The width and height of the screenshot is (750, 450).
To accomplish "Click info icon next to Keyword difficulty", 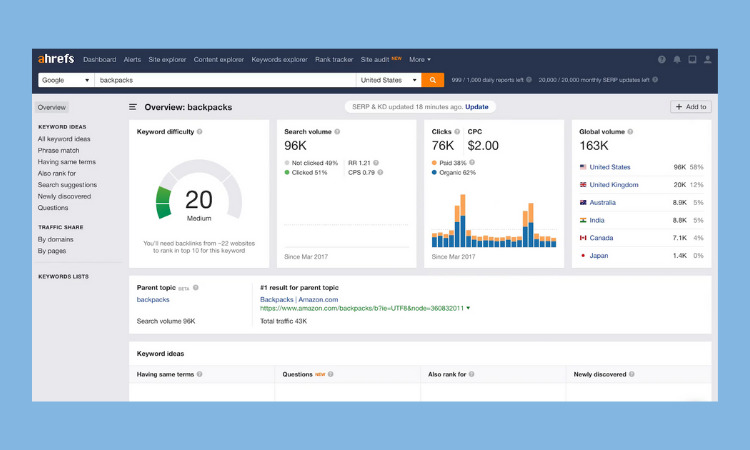I will (199, 132).
